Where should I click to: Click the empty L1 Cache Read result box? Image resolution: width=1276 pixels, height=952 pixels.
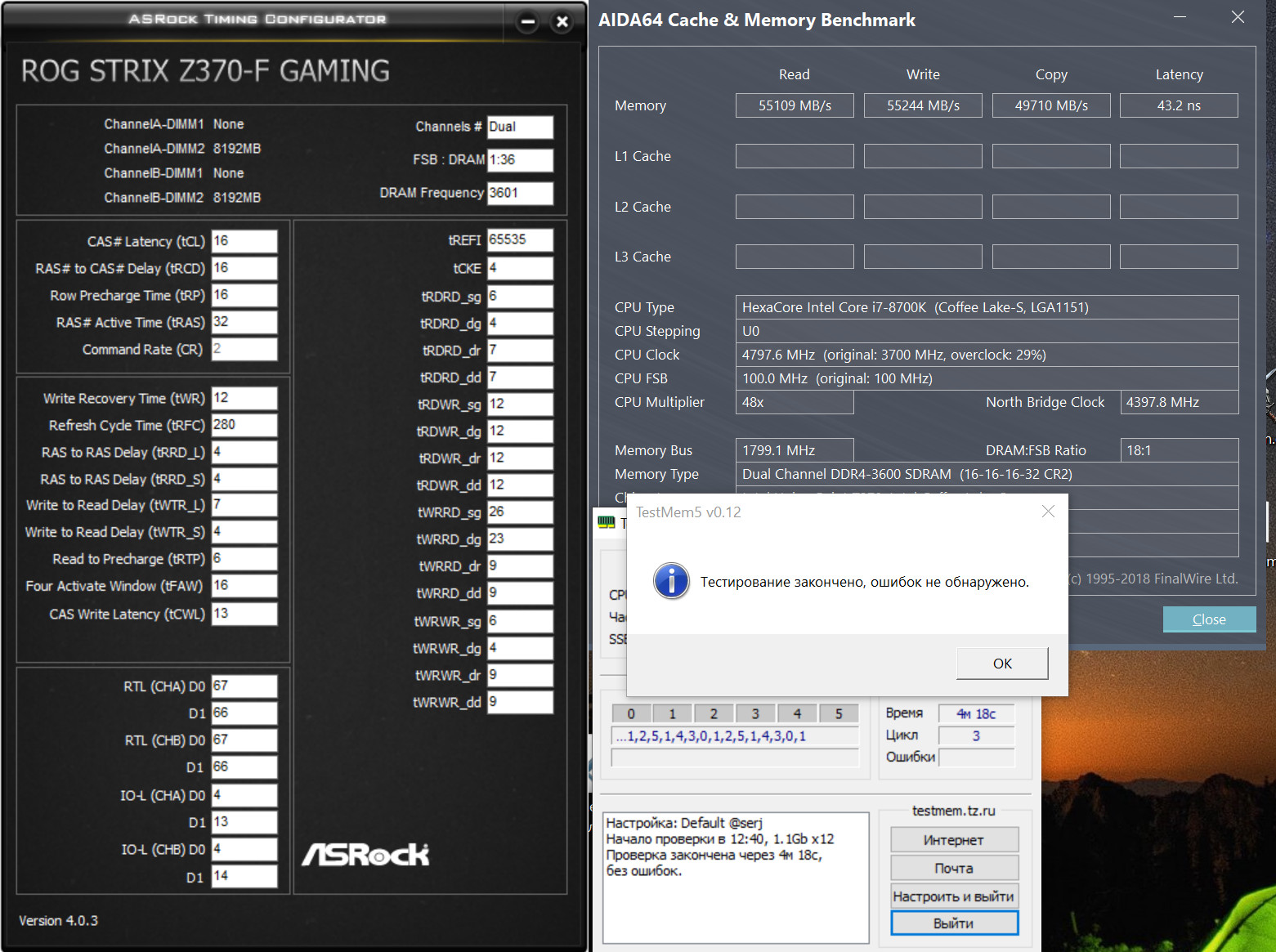click(795, 156)
